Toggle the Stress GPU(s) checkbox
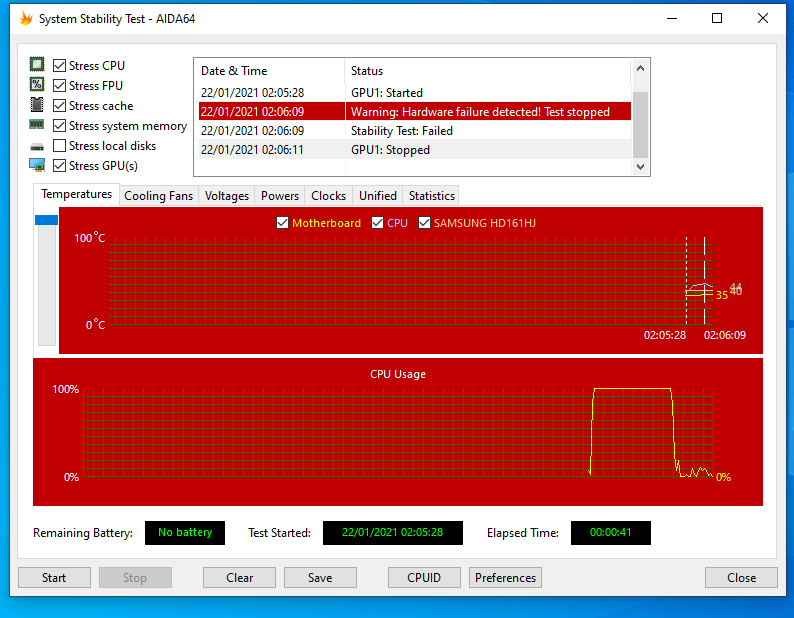 59,166
